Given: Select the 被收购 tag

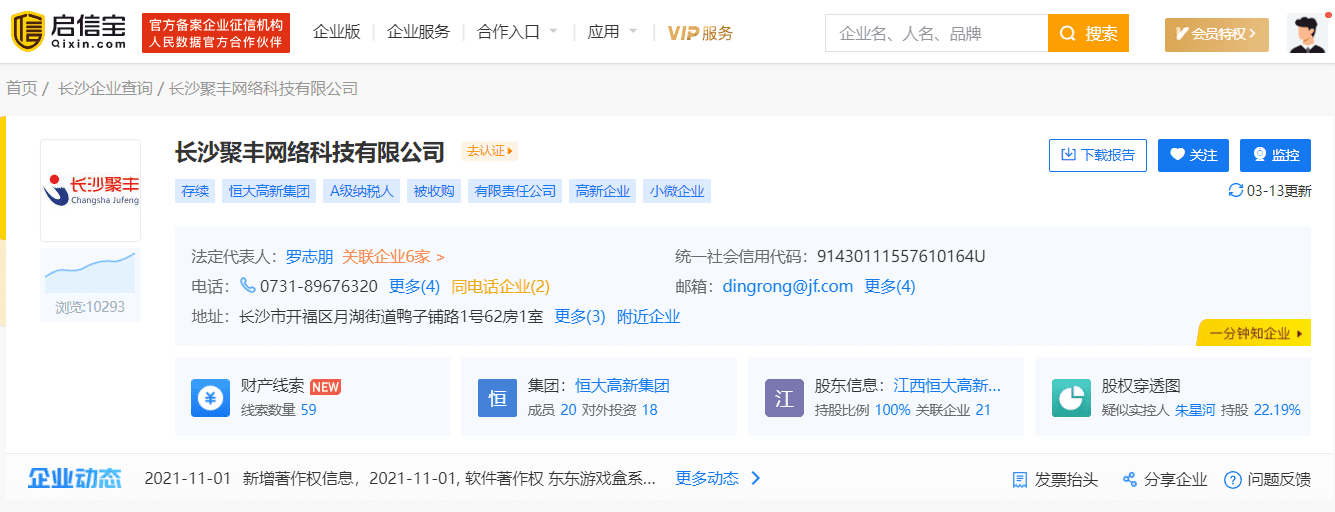Looking at the screenshot, I should 434,191.
